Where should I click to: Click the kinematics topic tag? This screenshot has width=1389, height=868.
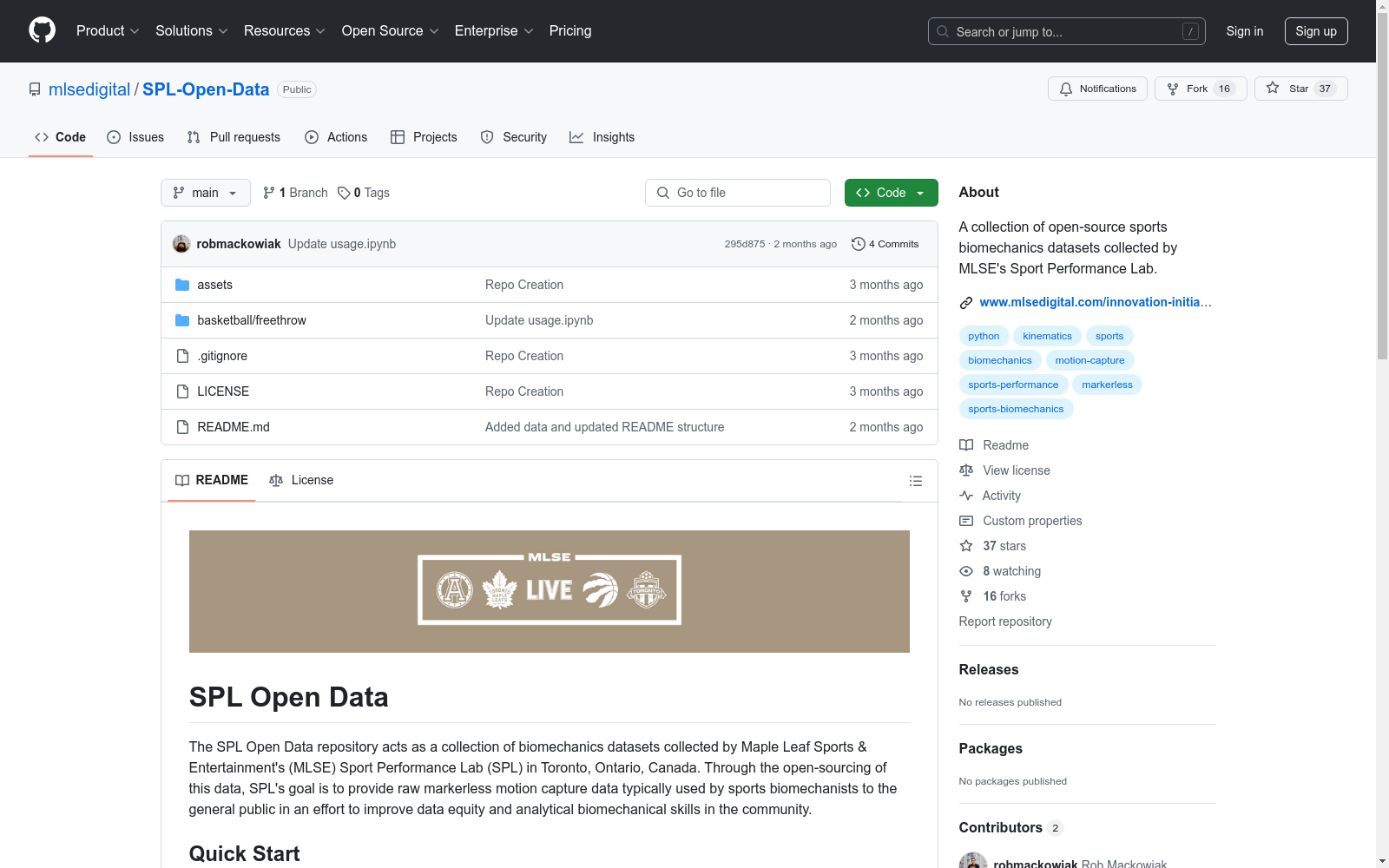pyautogui.click(x=1047, y=336)
